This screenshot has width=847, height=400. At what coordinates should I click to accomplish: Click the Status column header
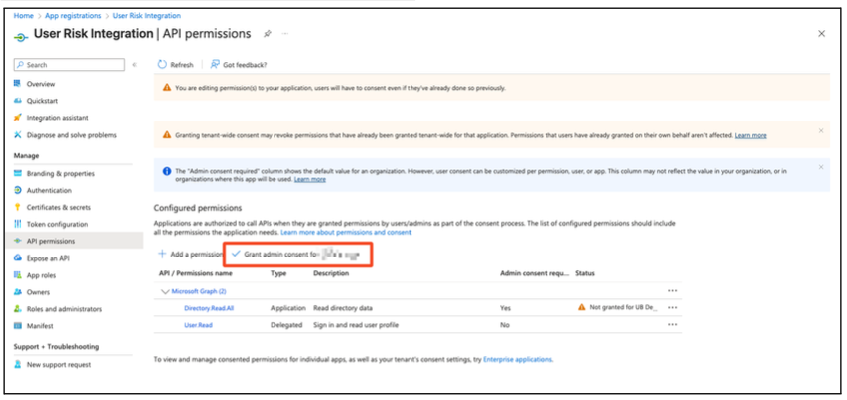[x=585, y=274]
